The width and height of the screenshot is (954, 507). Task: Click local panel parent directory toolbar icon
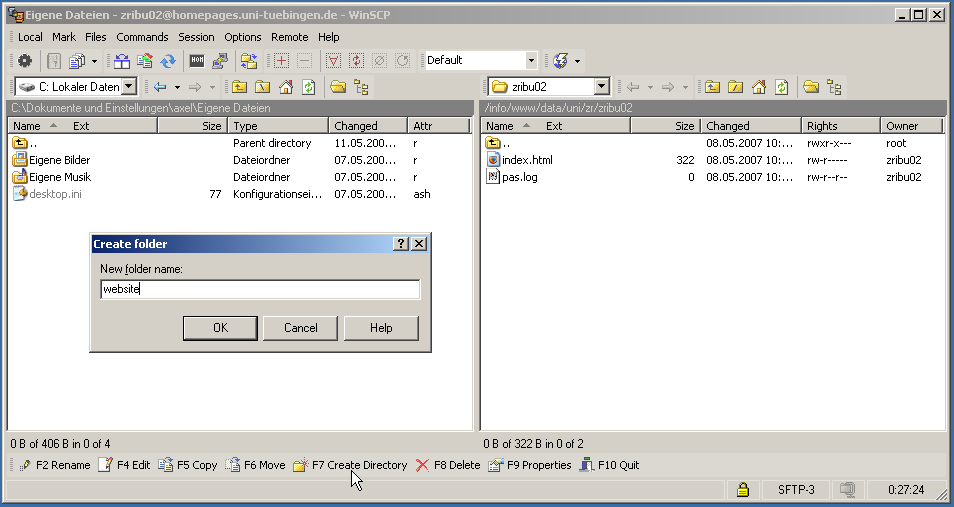239,87
